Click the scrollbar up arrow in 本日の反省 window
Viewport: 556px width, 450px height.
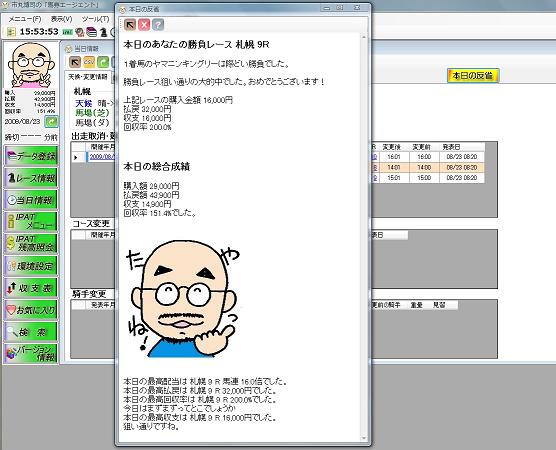click(x=364, y=37)
